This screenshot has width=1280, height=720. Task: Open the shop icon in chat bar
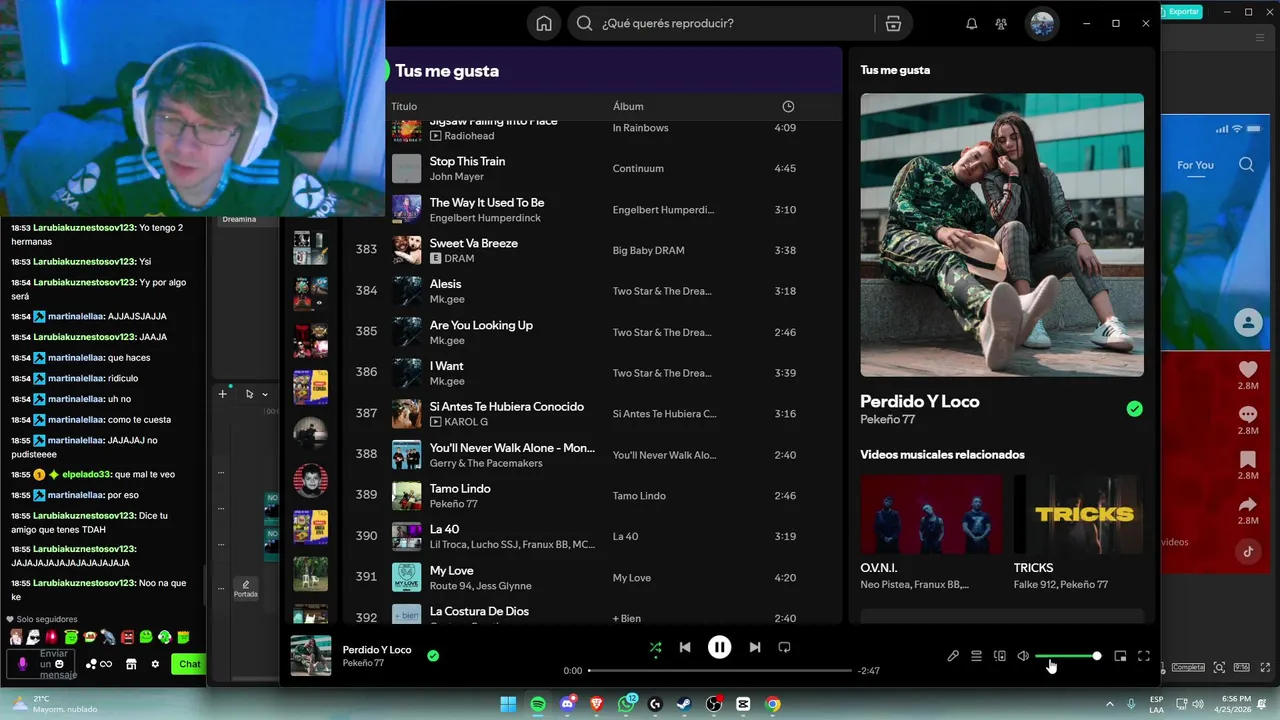coord(130,664)
